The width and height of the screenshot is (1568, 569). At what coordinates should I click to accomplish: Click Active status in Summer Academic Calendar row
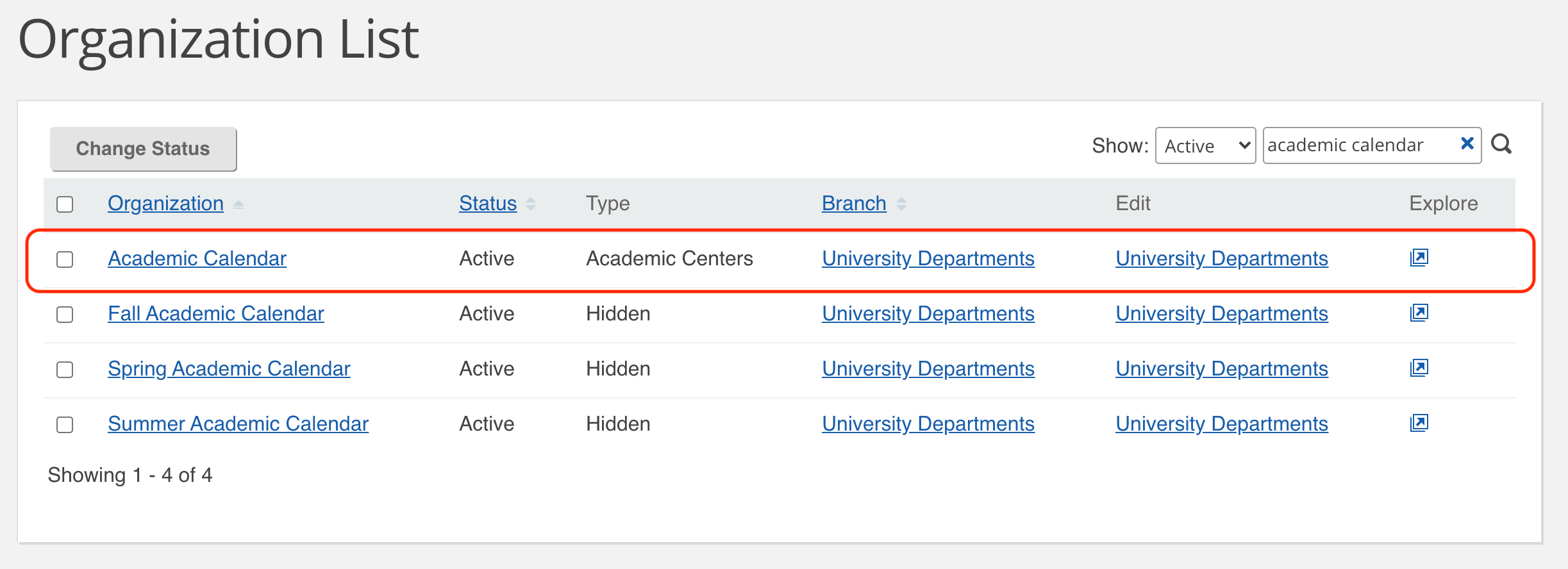tap(487, 424)
